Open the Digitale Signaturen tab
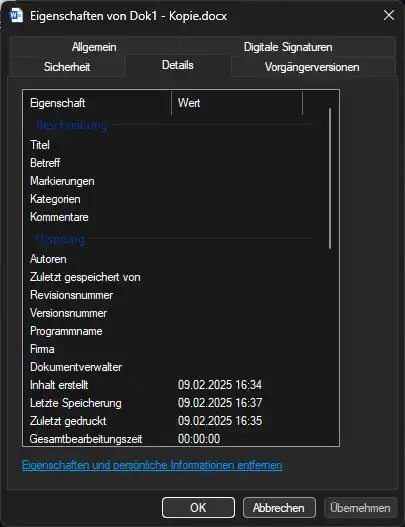Viewport: 405px width, 527px height. (288, 47)
